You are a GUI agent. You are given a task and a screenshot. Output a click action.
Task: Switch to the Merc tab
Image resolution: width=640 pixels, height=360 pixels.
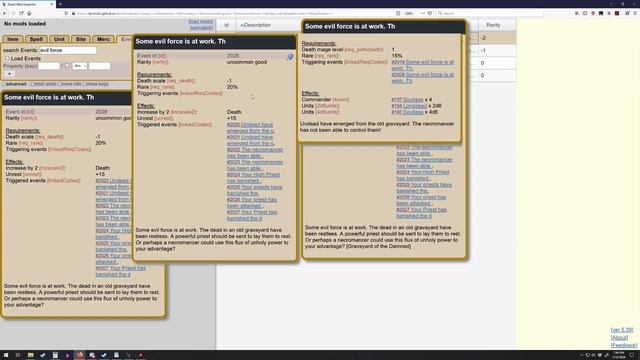[x=103, y=39]
